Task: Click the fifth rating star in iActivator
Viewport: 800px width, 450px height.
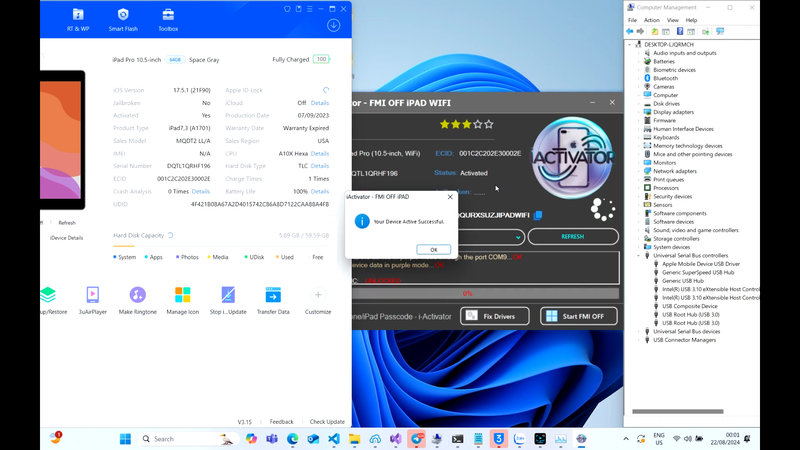Action: [x=489, y=124]
